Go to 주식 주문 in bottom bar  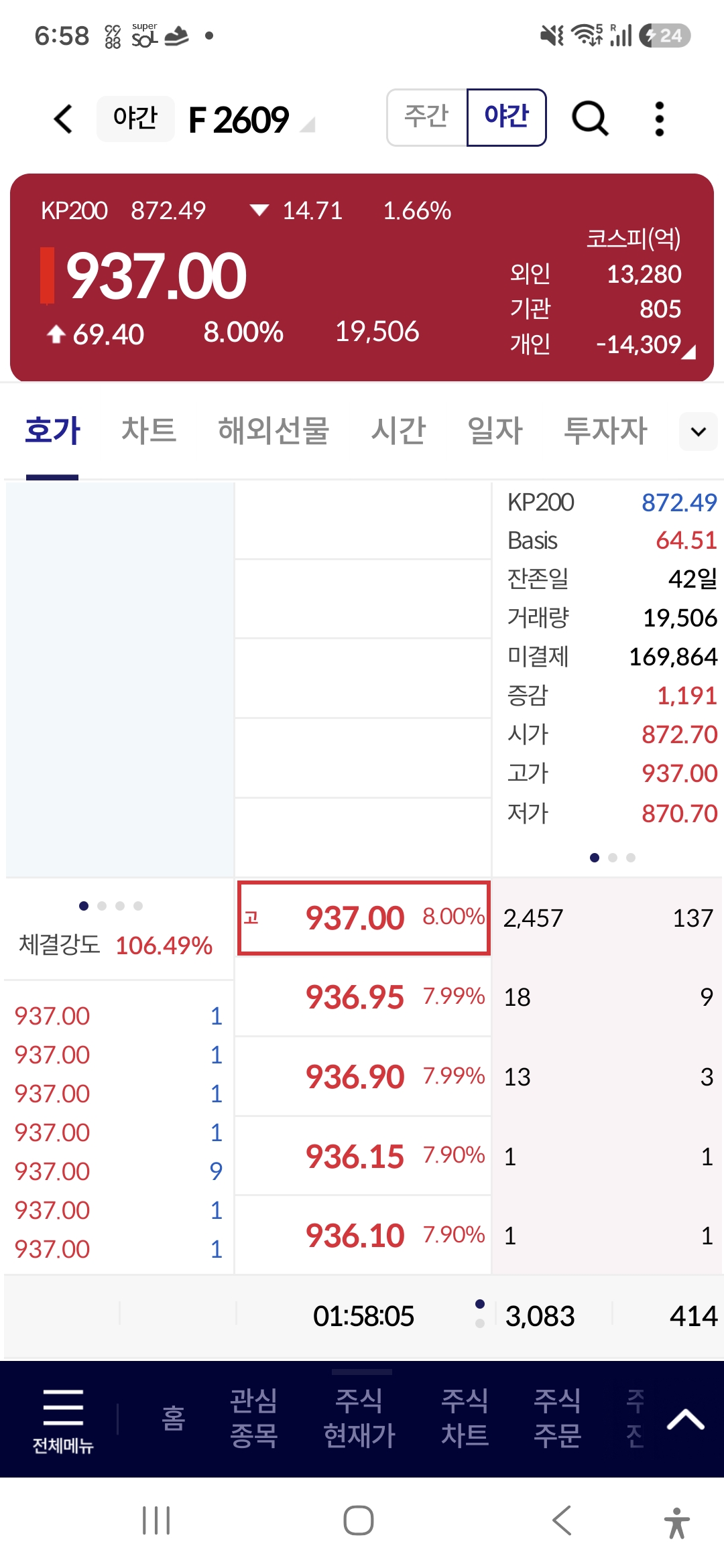pyautogui.click(x=557, y=1418)
